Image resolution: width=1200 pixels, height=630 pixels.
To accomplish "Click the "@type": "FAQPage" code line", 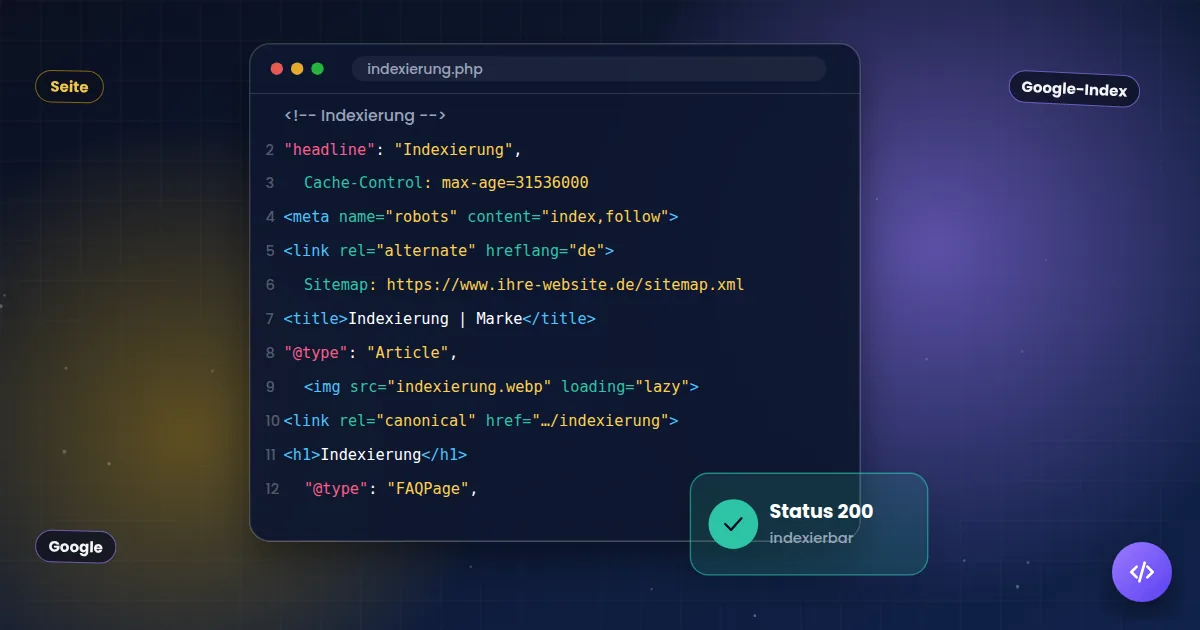I will (391, 489).
